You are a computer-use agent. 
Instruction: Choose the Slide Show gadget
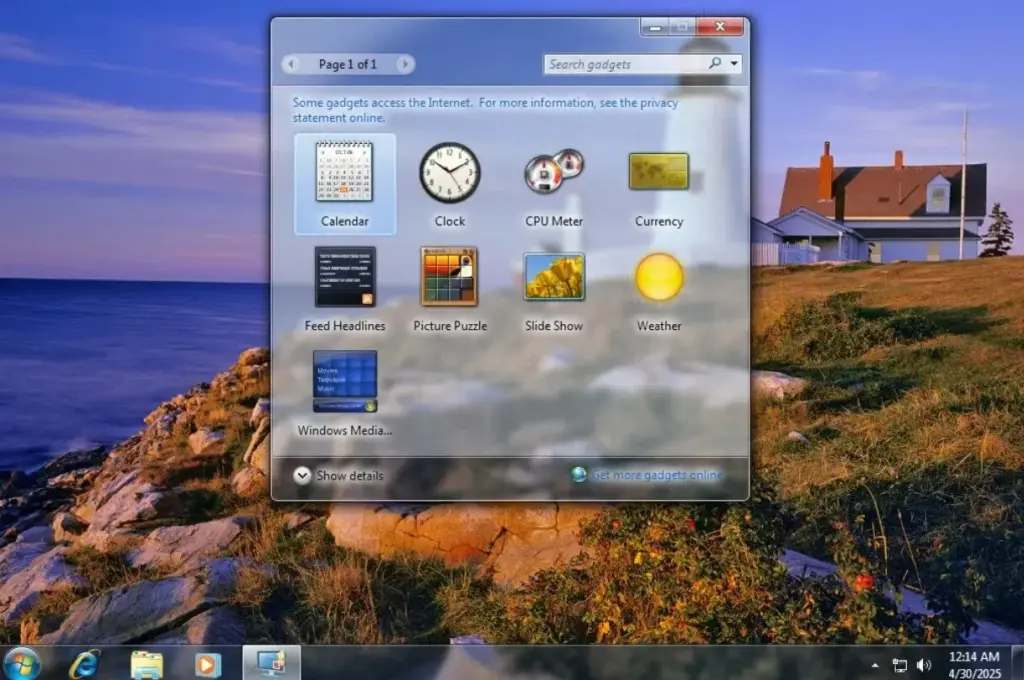pyautogui.click(x=554, y=277)
